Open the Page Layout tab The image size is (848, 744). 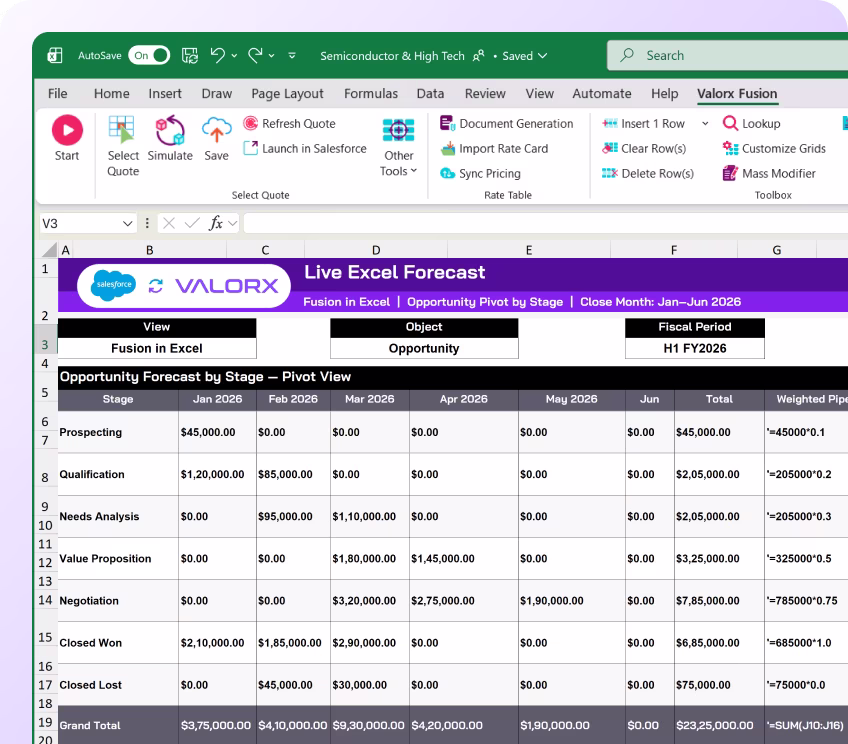[x=287, y=94]
